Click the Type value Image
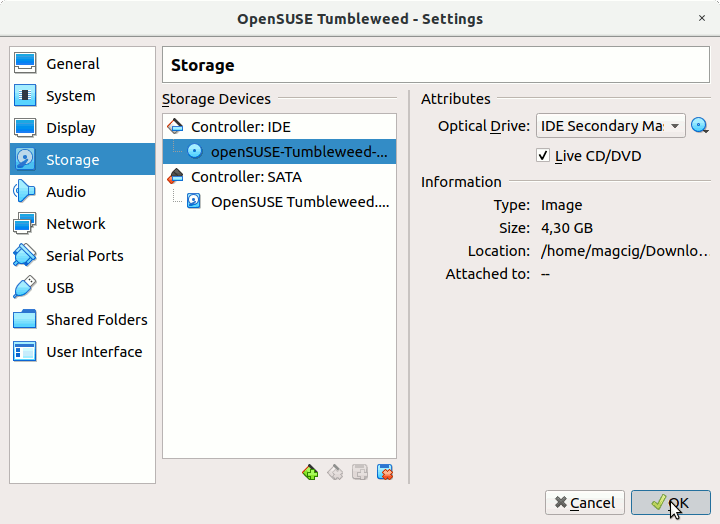This screenshot has height=524, width=720. pos(561,205)
